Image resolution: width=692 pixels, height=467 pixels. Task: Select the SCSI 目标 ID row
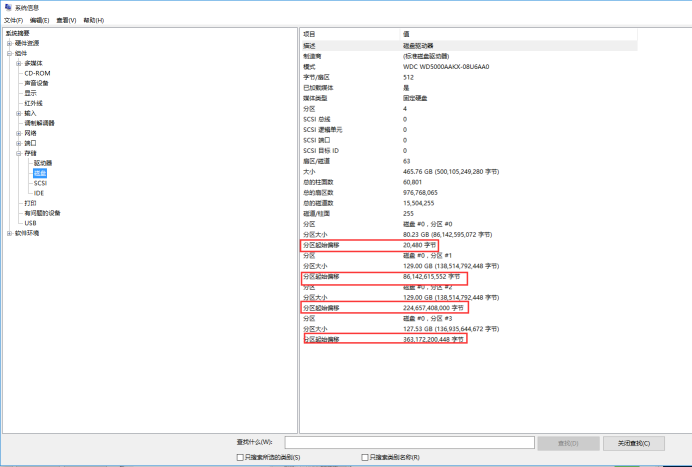click(x=469, y=151)
